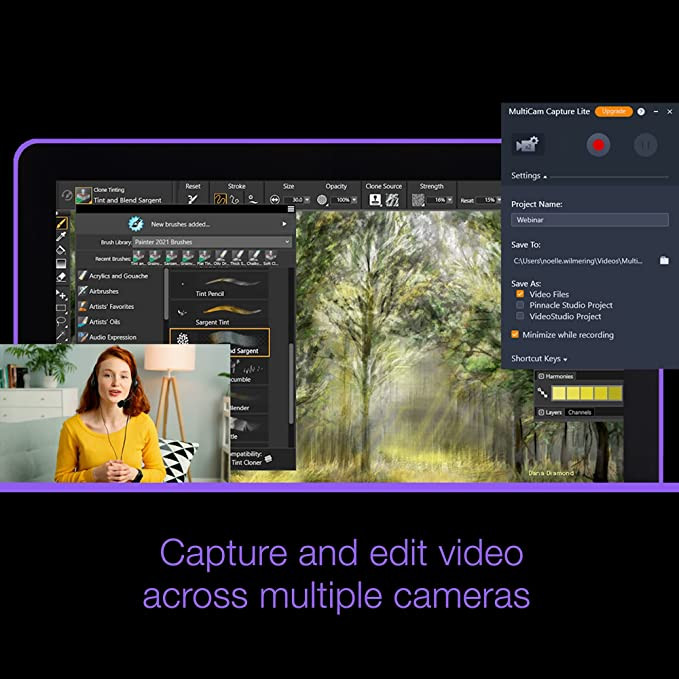Click the Project Name input field
Screen dimensions: 679x679
tap(589, 219)
